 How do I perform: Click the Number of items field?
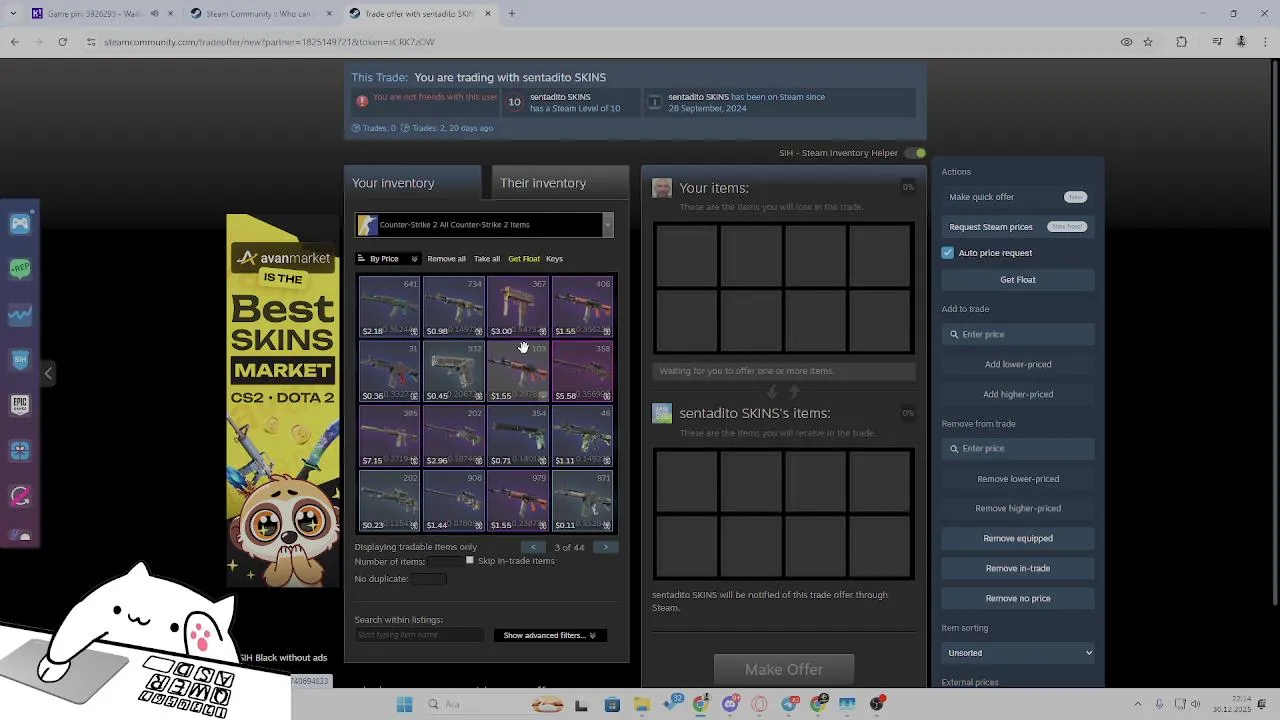click(444, 562)
